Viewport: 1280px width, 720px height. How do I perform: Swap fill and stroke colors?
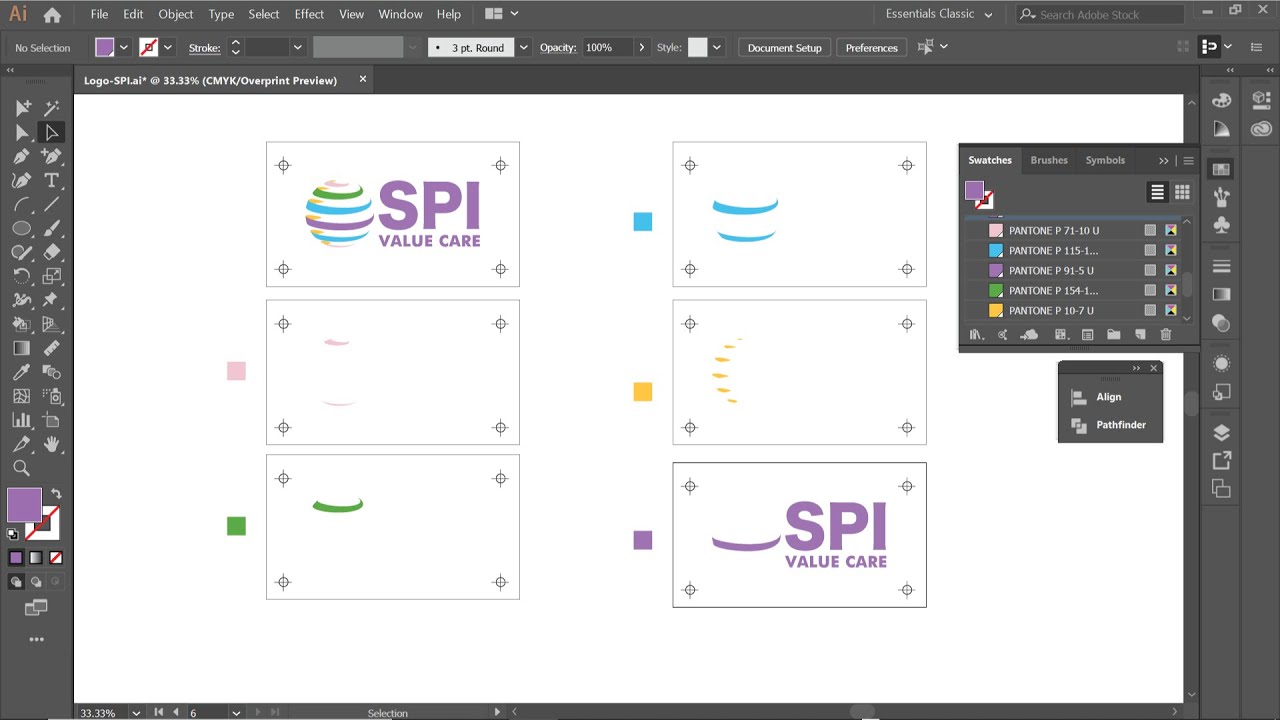(x=56, y=494)
